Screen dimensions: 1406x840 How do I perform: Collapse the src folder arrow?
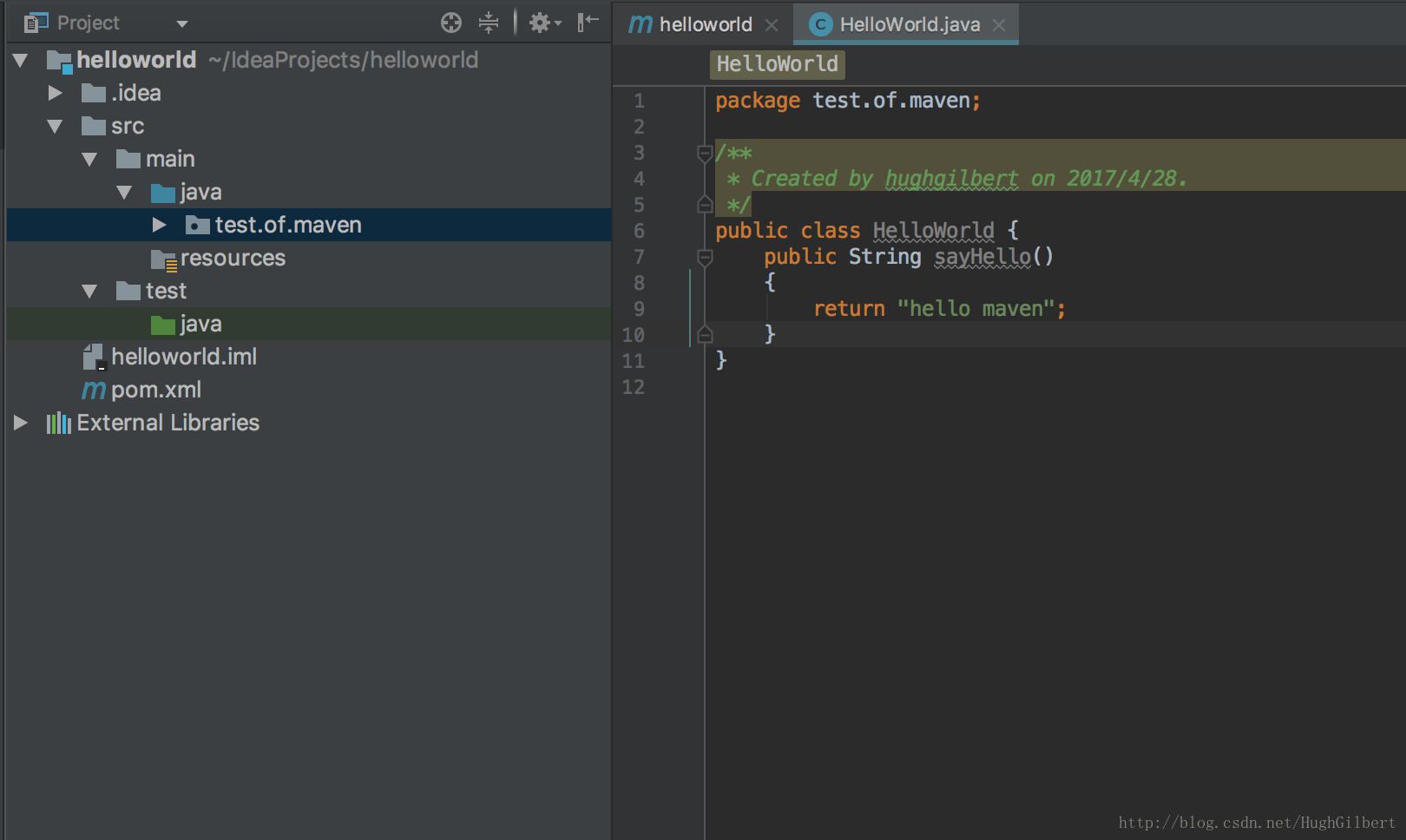click(55, 126)
